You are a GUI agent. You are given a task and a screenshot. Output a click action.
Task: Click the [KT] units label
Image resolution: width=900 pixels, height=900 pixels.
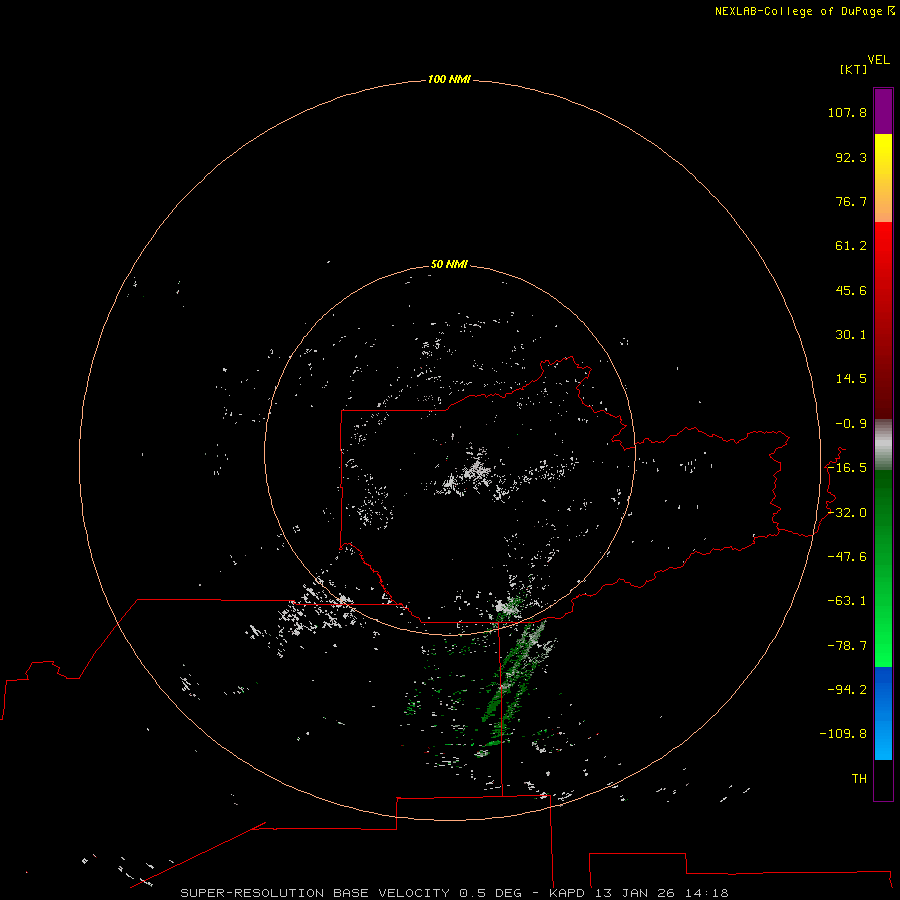click(x=854, y=69)
